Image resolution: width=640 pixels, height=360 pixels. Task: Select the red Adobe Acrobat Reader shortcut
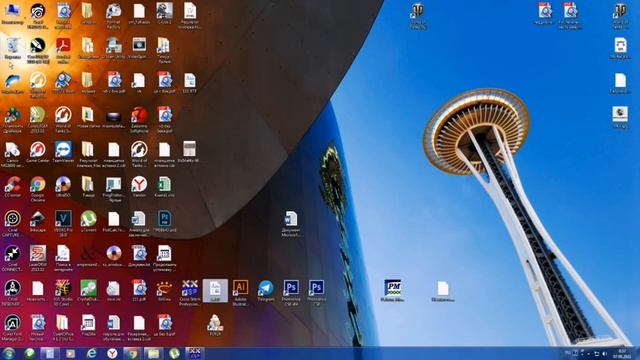click(x=63, y=49)
